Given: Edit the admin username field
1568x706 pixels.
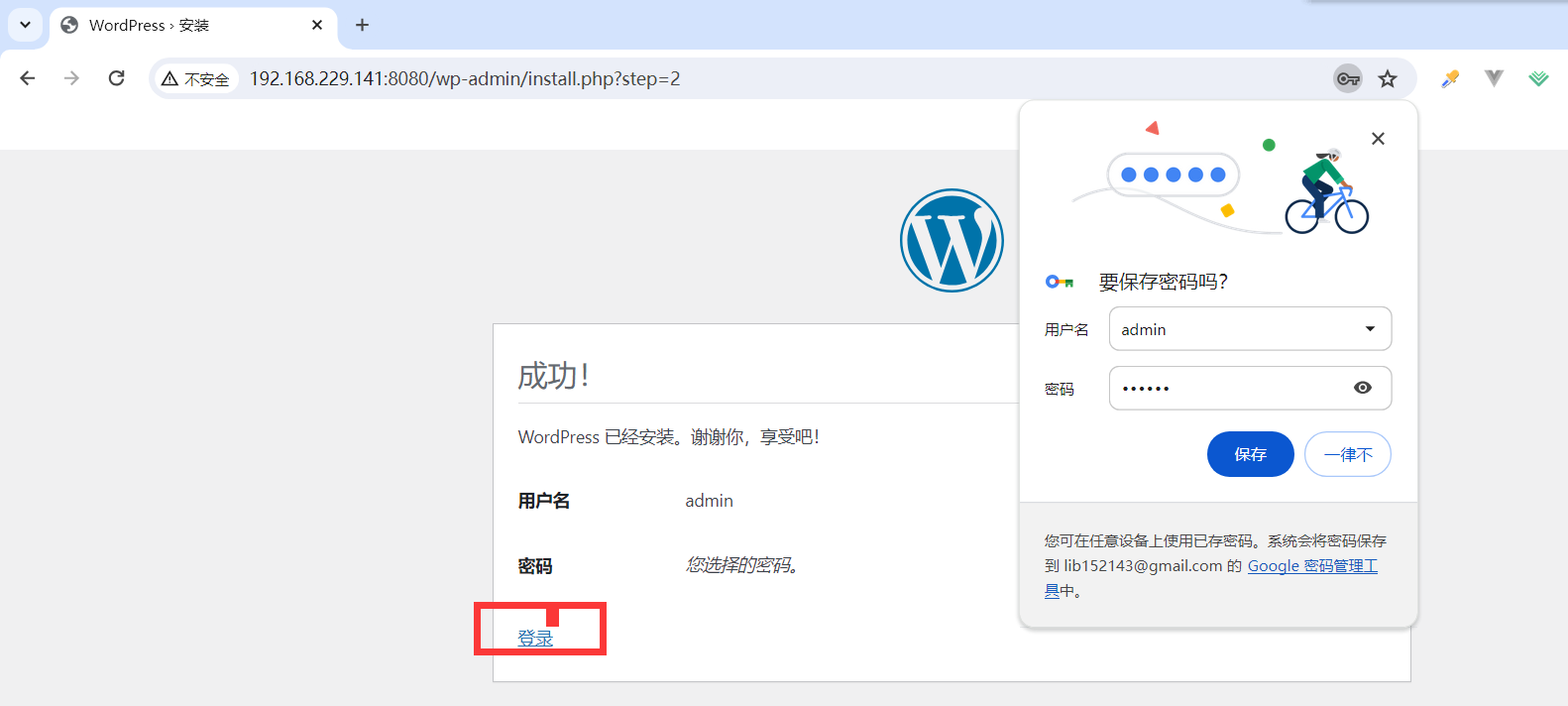Looking at the screenshot, I should (x=1250, y=329).
